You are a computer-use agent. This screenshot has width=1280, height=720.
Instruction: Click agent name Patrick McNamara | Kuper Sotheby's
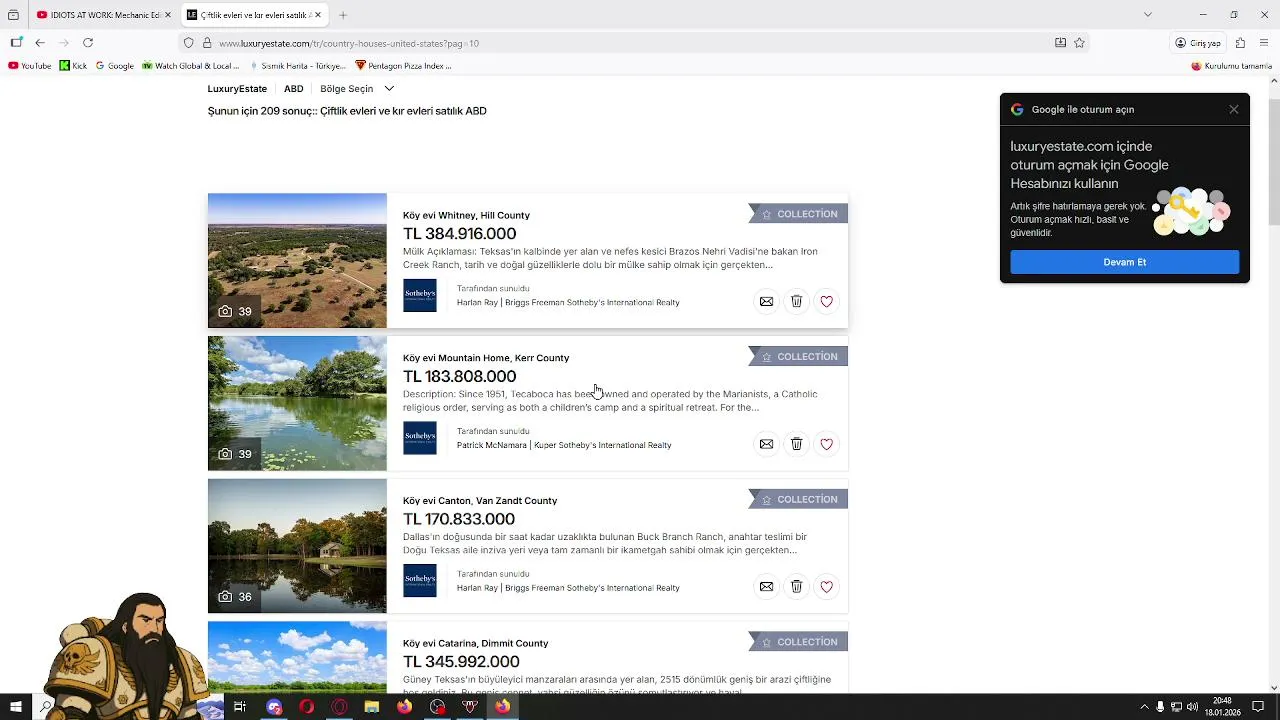coord(564,445)
